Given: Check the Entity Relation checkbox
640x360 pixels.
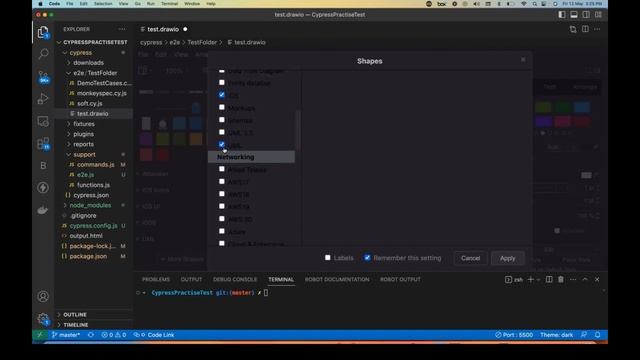Looking at the screenshot, I should pyautogui.click(x=222, y=82).
